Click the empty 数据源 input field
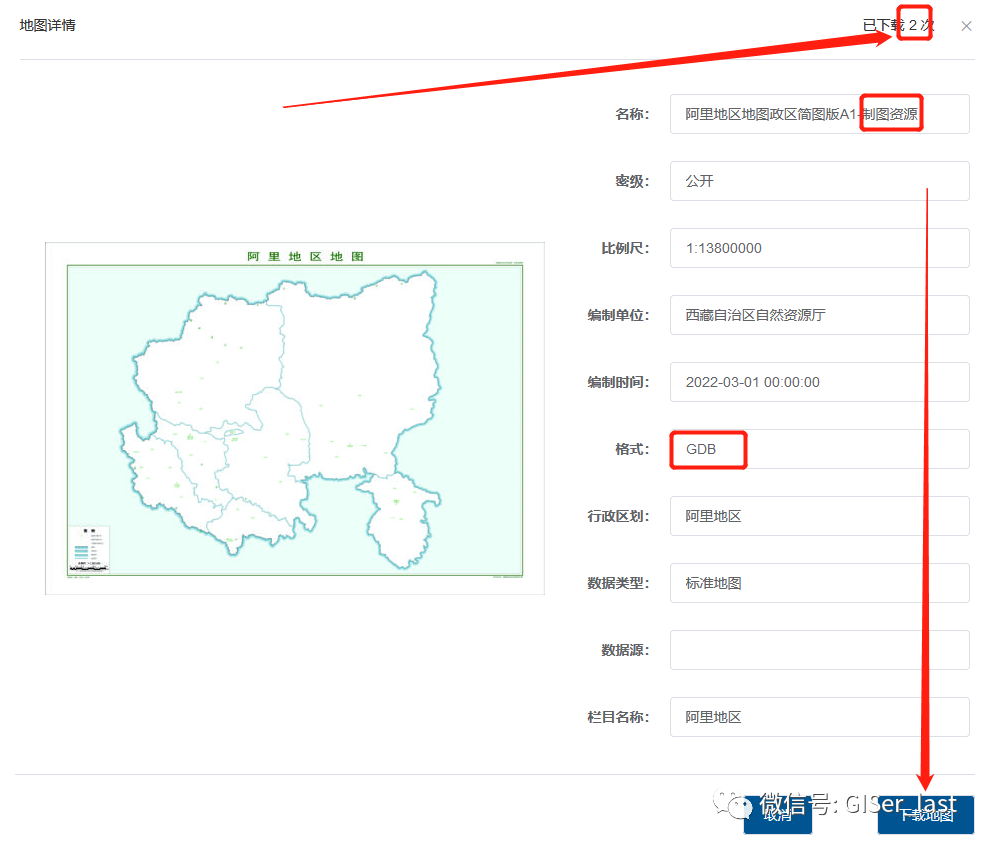The width and height of the screenshot is (990, 849). point(820,650)
